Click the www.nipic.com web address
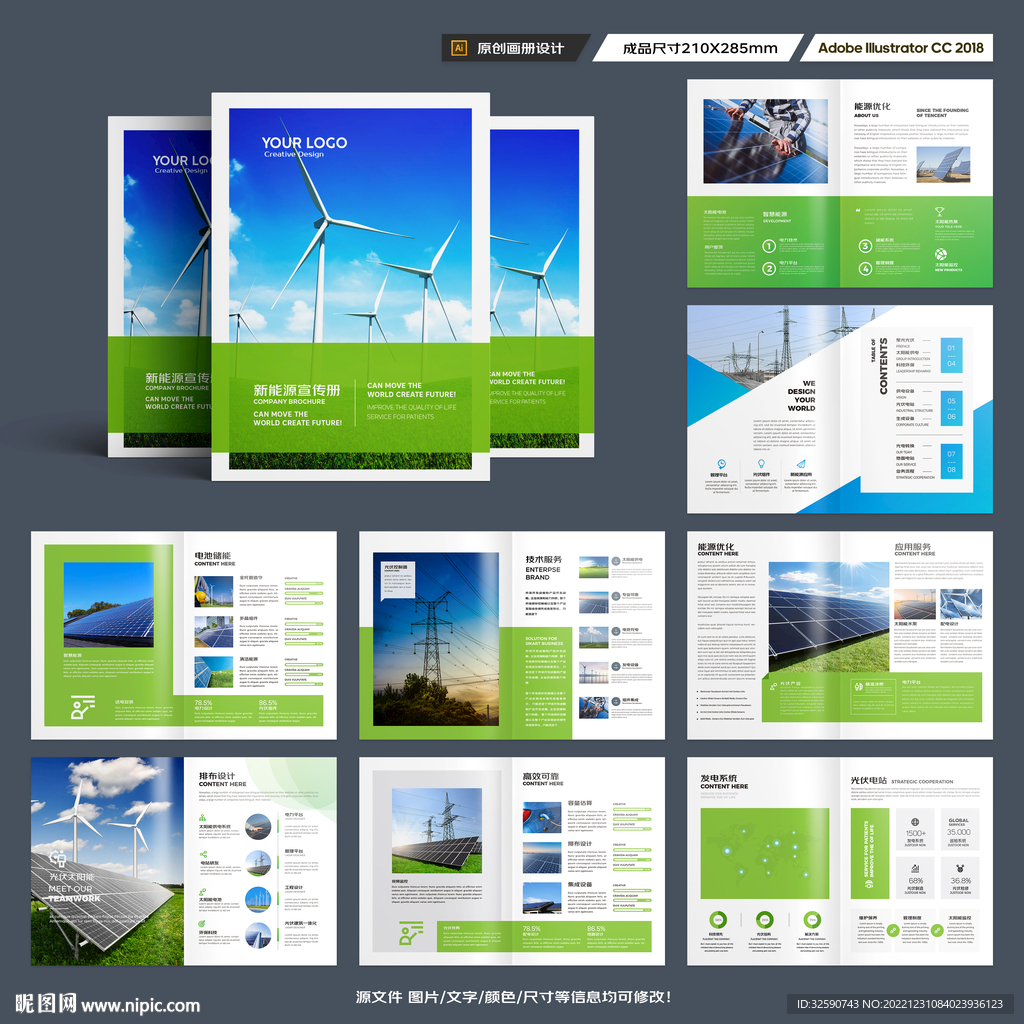The width and height of the screenshot is (1024, 1024). pyautogui.click(x=140, y=1005)
